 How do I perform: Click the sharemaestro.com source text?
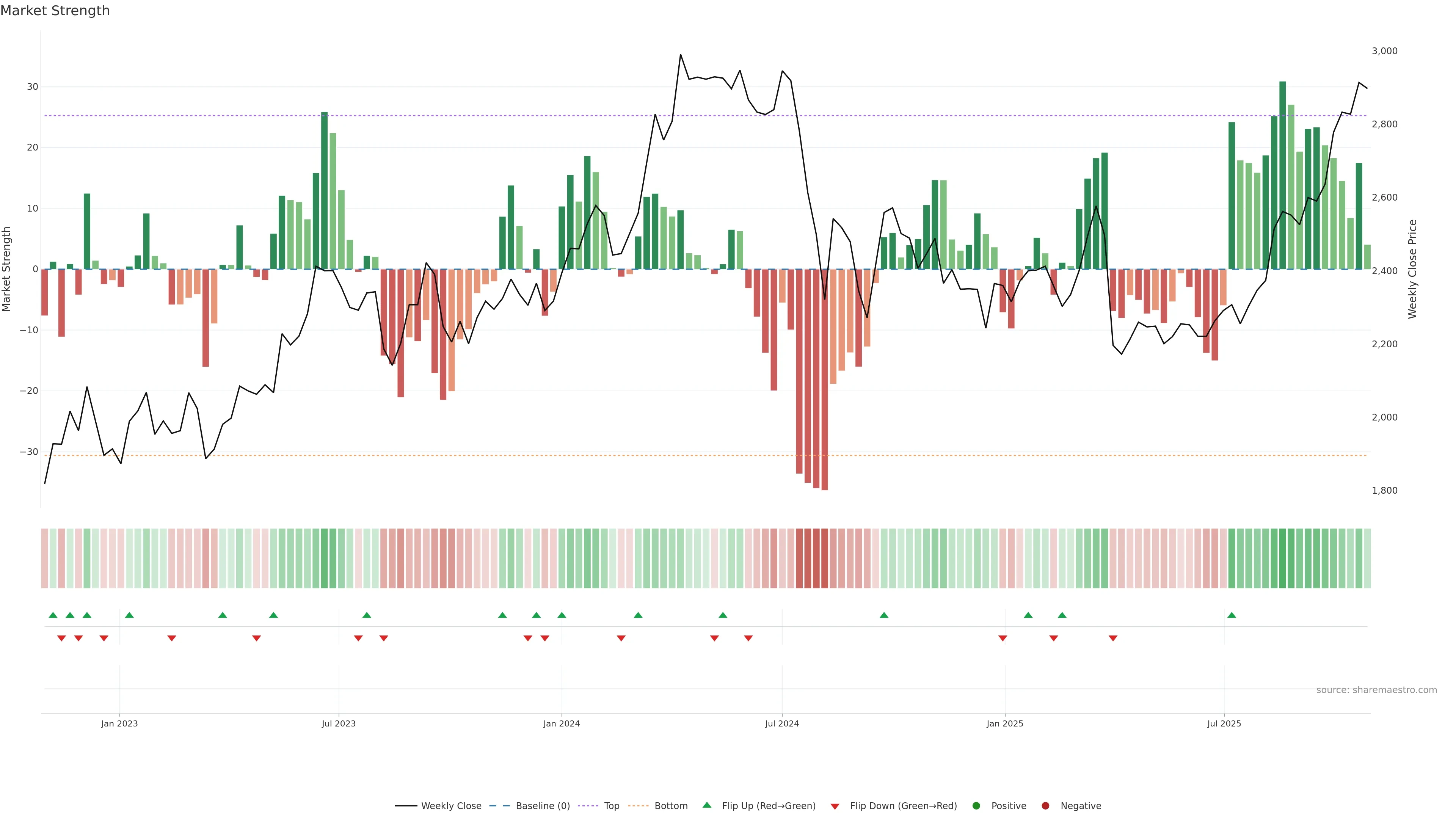pyautogui.click(x=1376, y=690)
